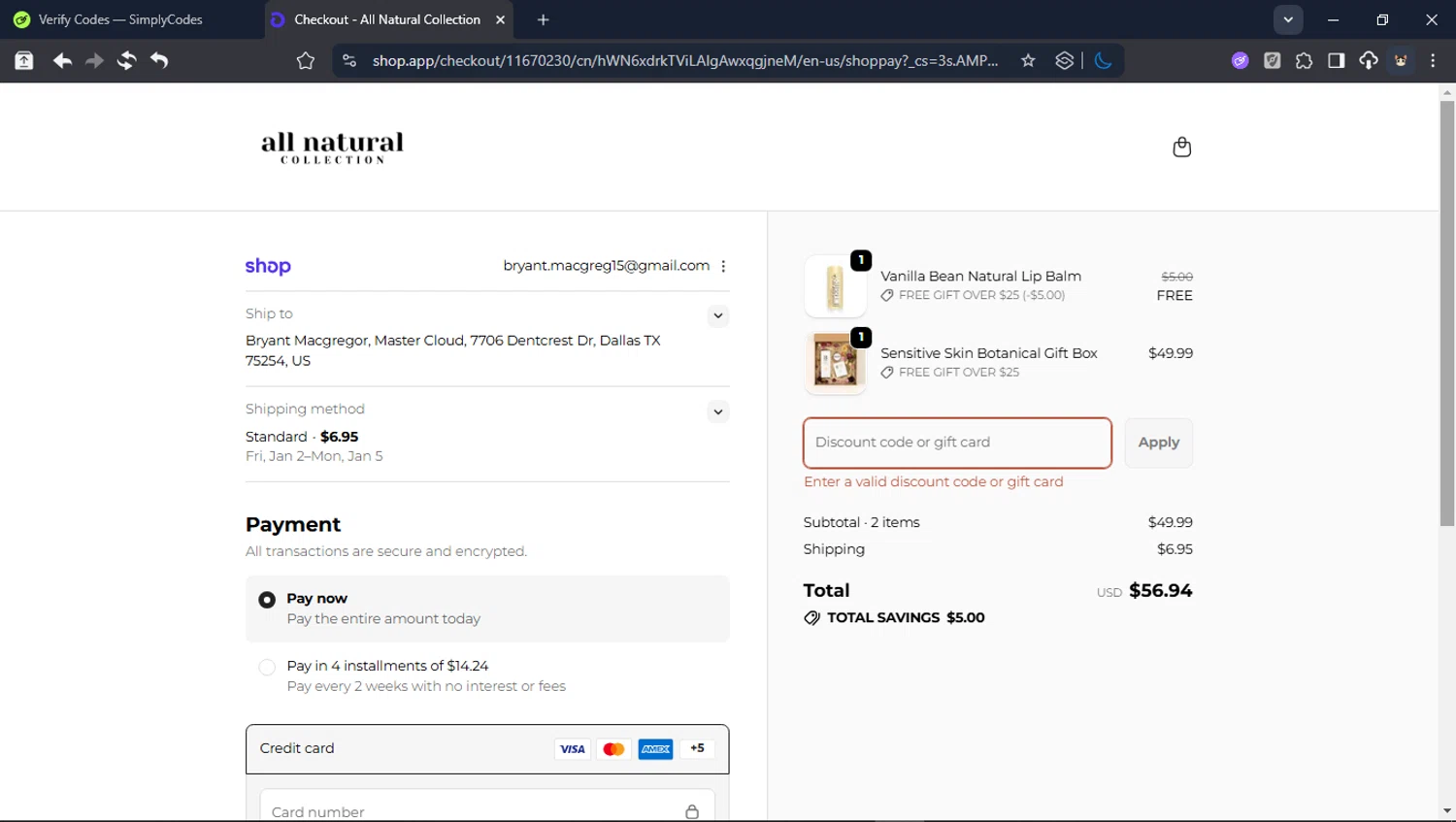Click the Credit card payment header
Image resolution: width=1456 pixels, height=822 pixels.
[x=487, y=749]
